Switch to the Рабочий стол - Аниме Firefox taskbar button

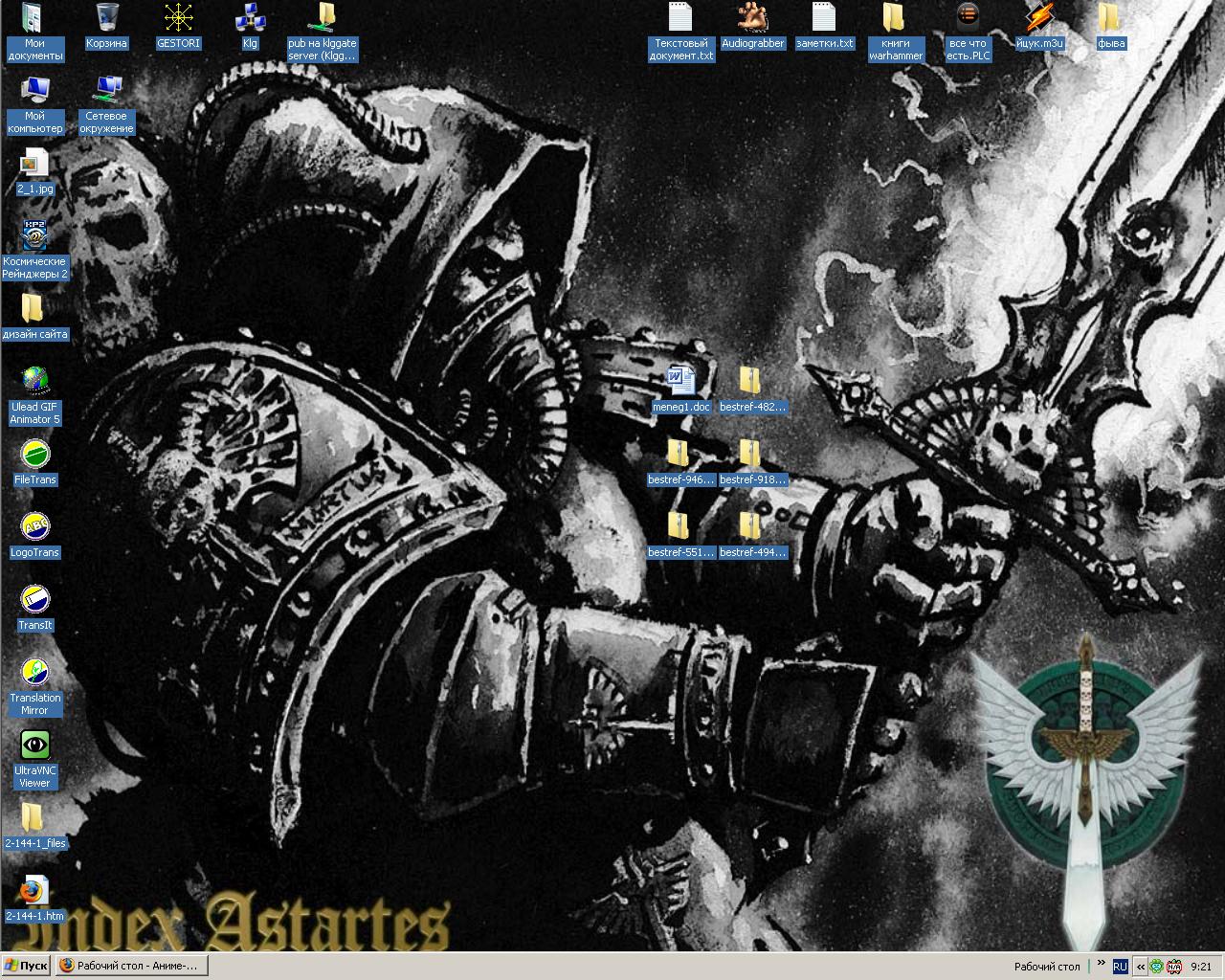click(x=131, y=966)
